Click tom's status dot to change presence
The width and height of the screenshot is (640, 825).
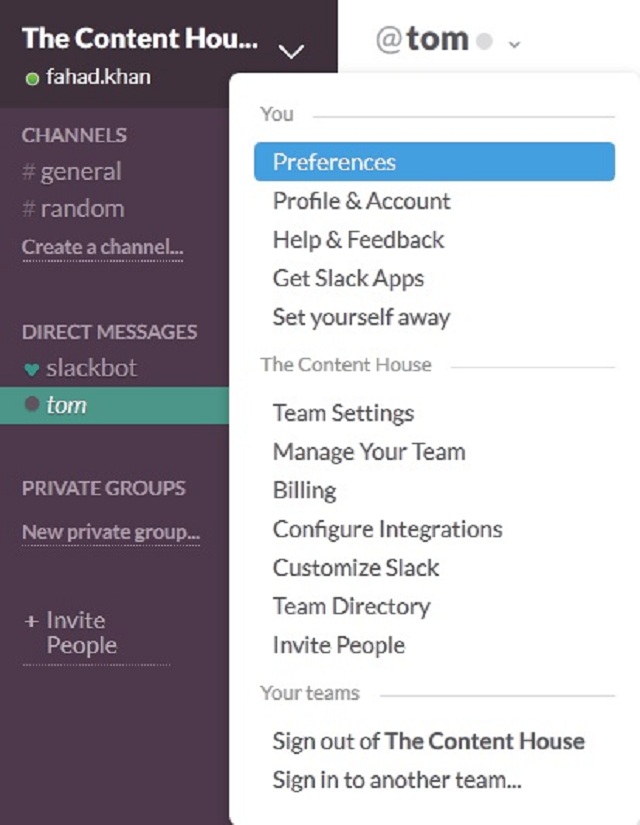(x=30, y=405)
